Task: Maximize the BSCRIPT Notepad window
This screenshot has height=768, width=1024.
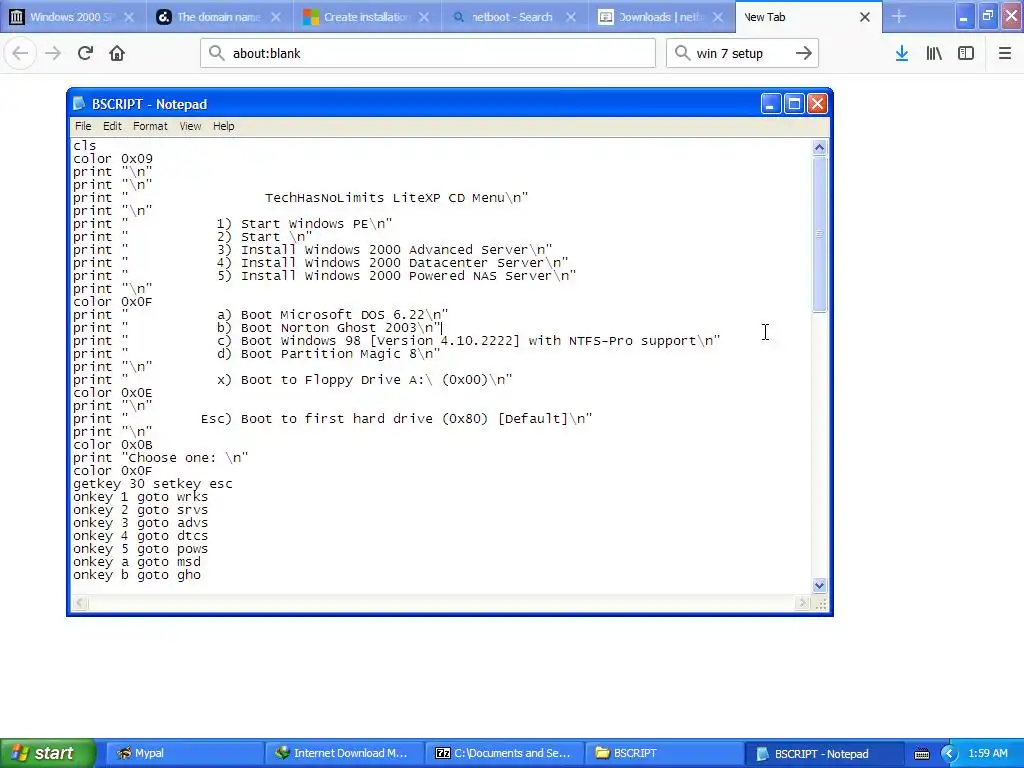Action: [794, 103]
